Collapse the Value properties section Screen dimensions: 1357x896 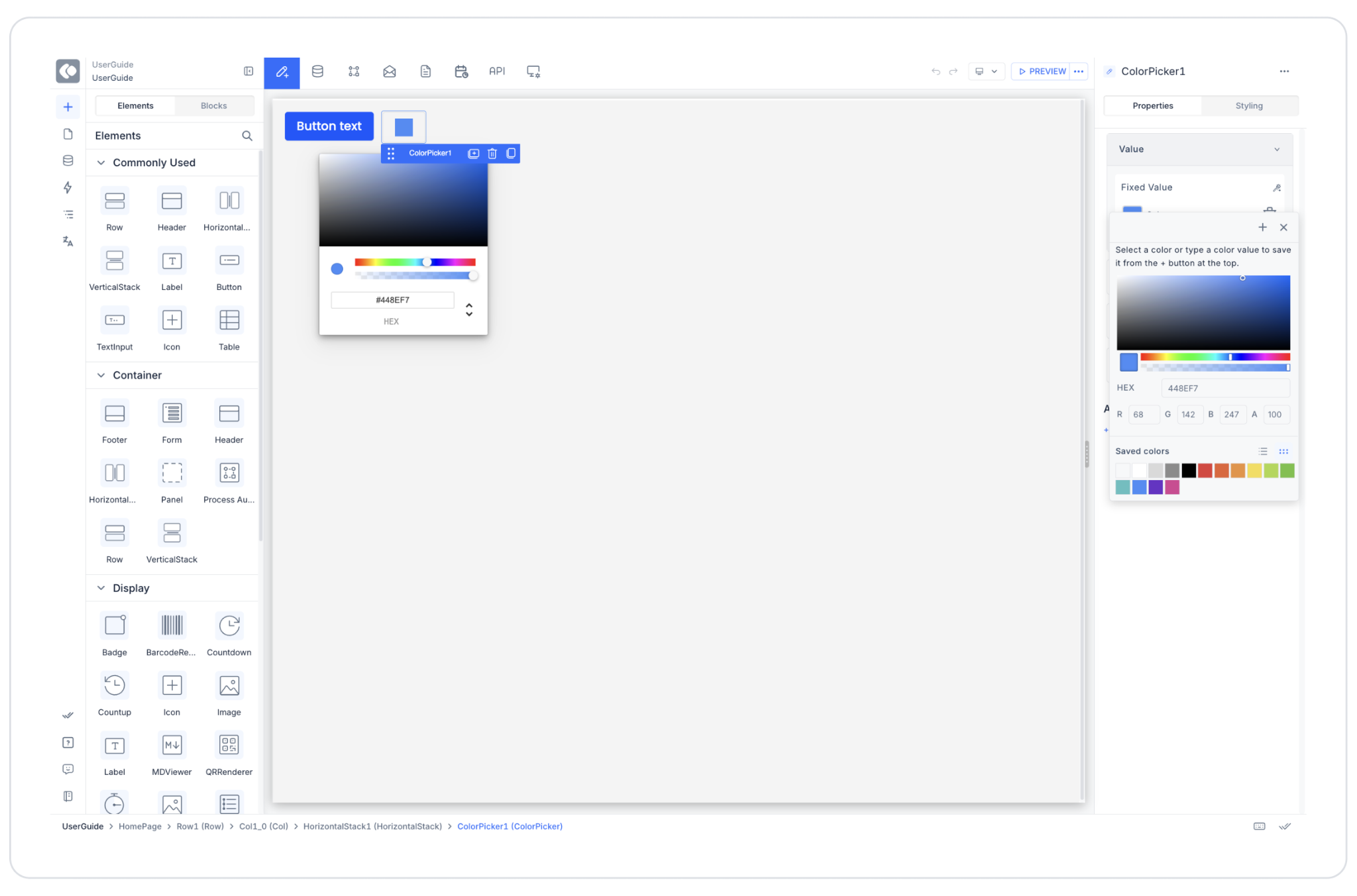click(x=1277, y=150)
